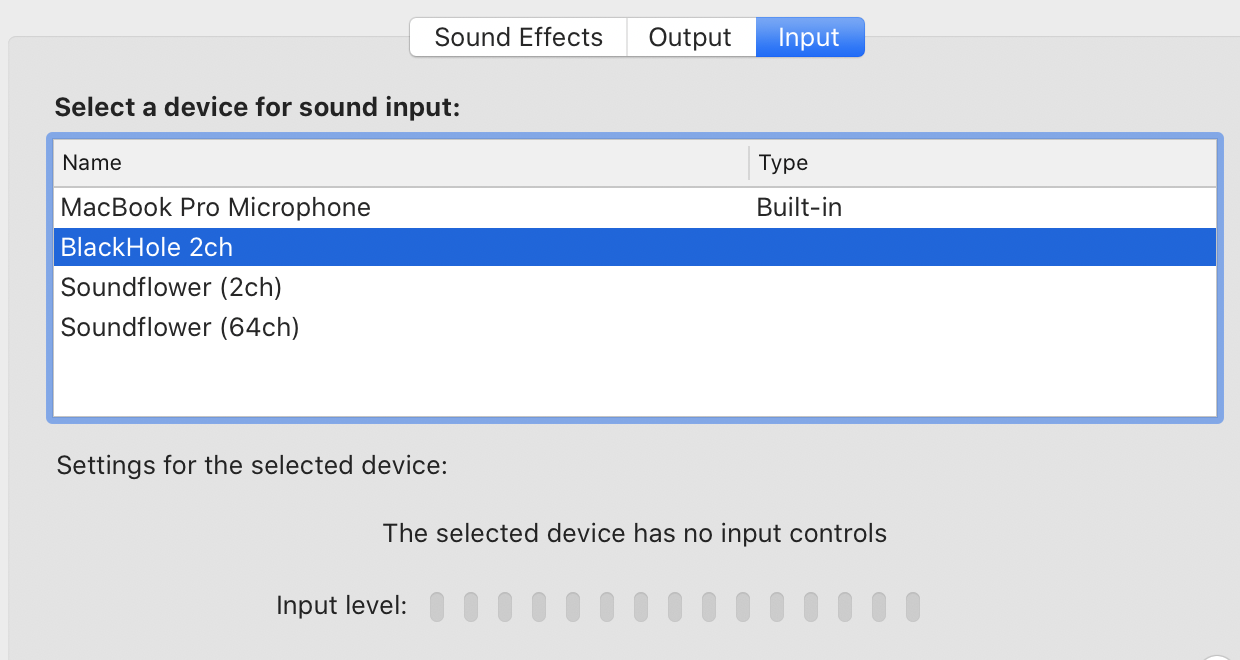
Task: Select MacBook Pro Microphone as input
Action: [x=216, y=208]
